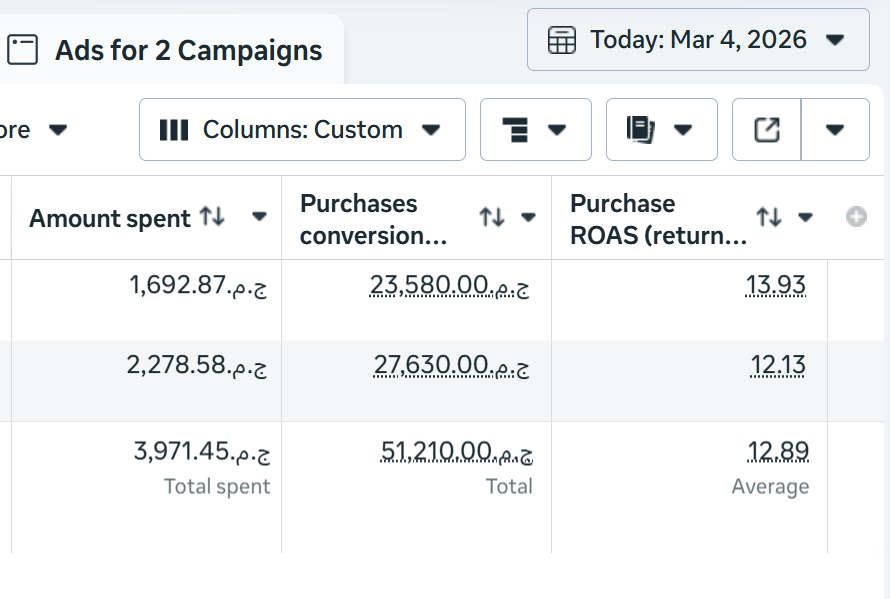Viewport: 890px width, 599px height.
Task: Sort by Purchase ROAS column
Action: [x=769, y=217]
